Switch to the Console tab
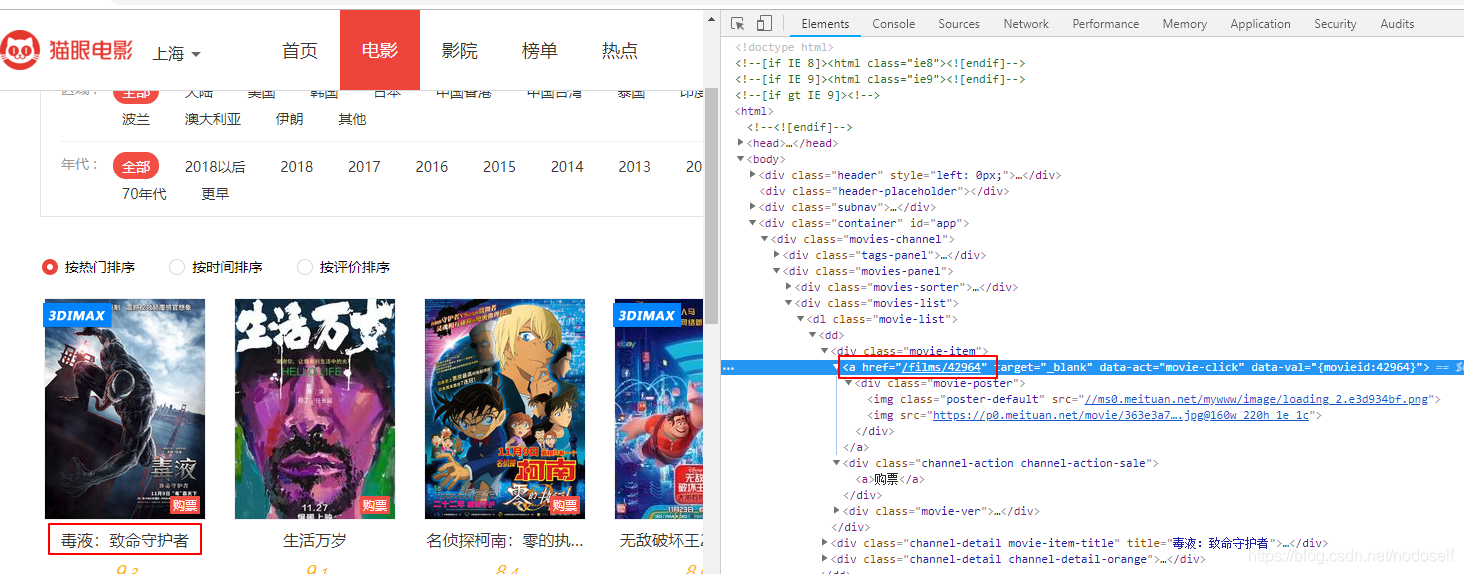The height and width of the screenshot is (574, 1464). coord(893,24)
